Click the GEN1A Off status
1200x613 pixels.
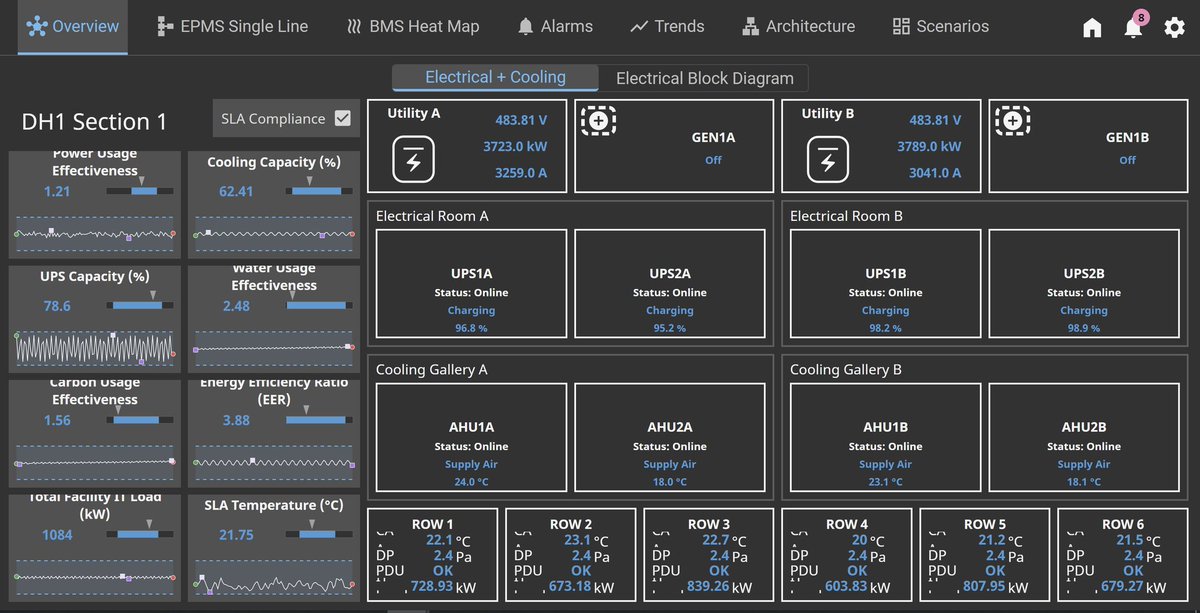[713, 160]
